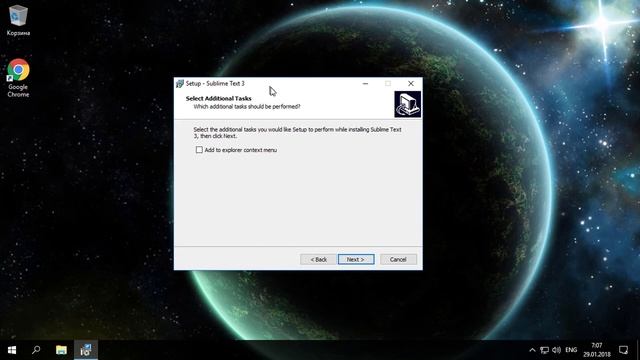Click the Select Additional Tasks heading
640x360 pixels.
218,98
